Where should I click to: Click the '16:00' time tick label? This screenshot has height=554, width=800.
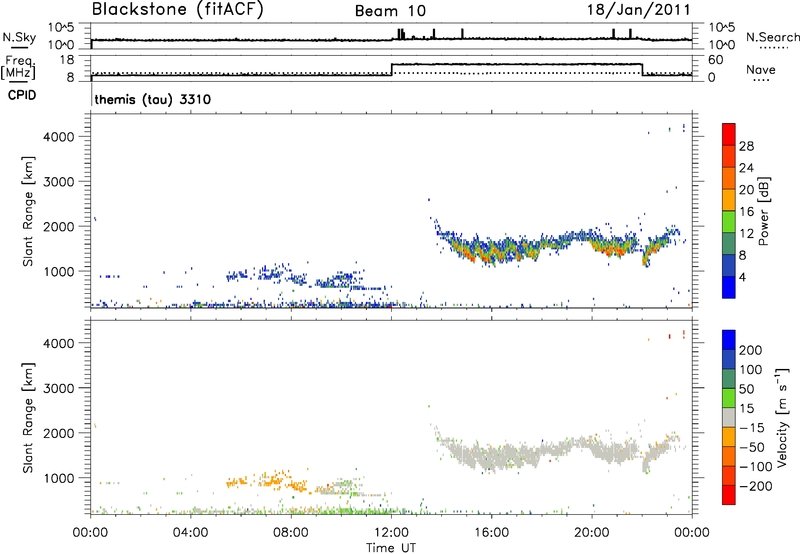tap(491, 533)
